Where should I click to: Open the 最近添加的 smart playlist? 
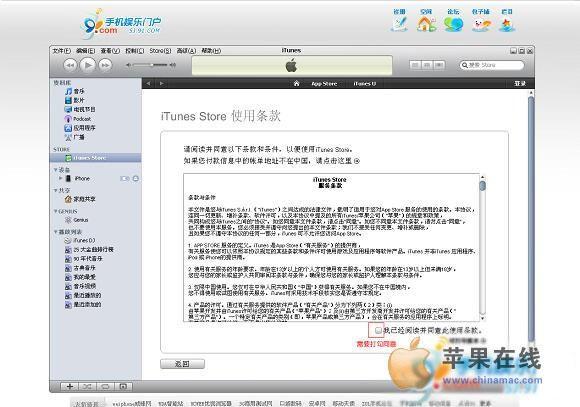coord(83,305)
